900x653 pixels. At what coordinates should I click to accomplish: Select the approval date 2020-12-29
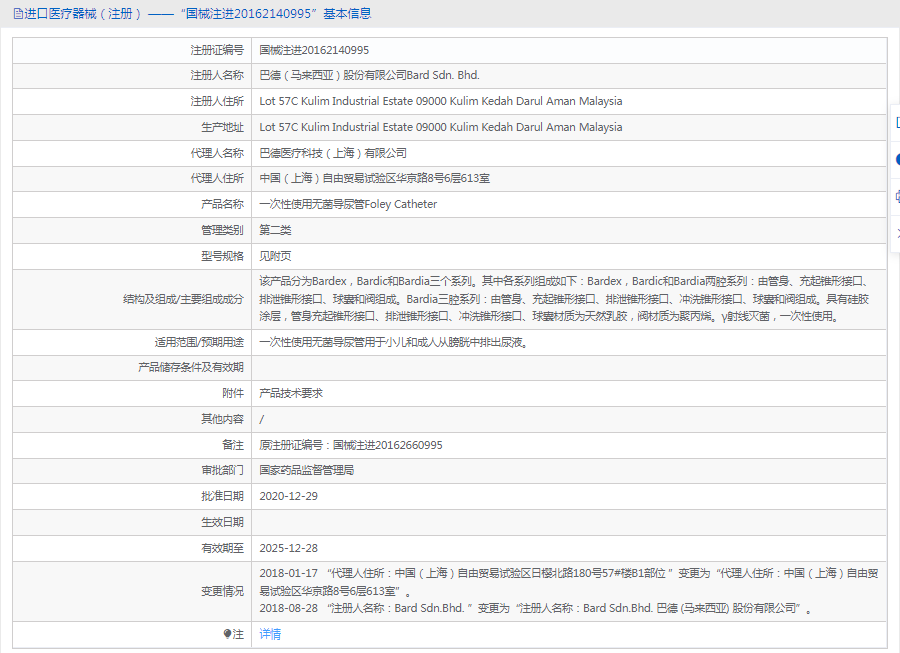289,496
